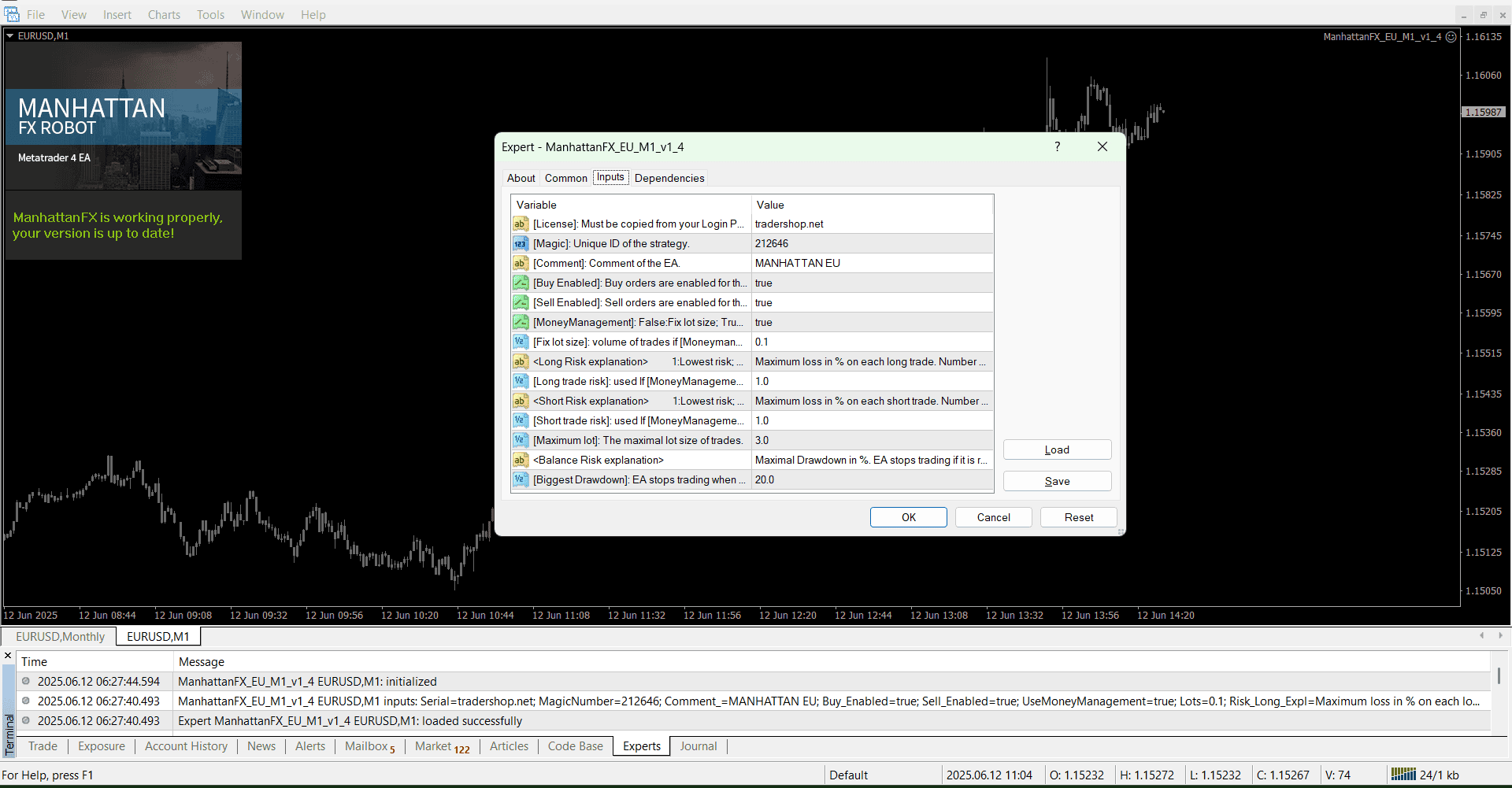Click the Long trade risk row icon

pyautogui.click(x=521, y=381)
